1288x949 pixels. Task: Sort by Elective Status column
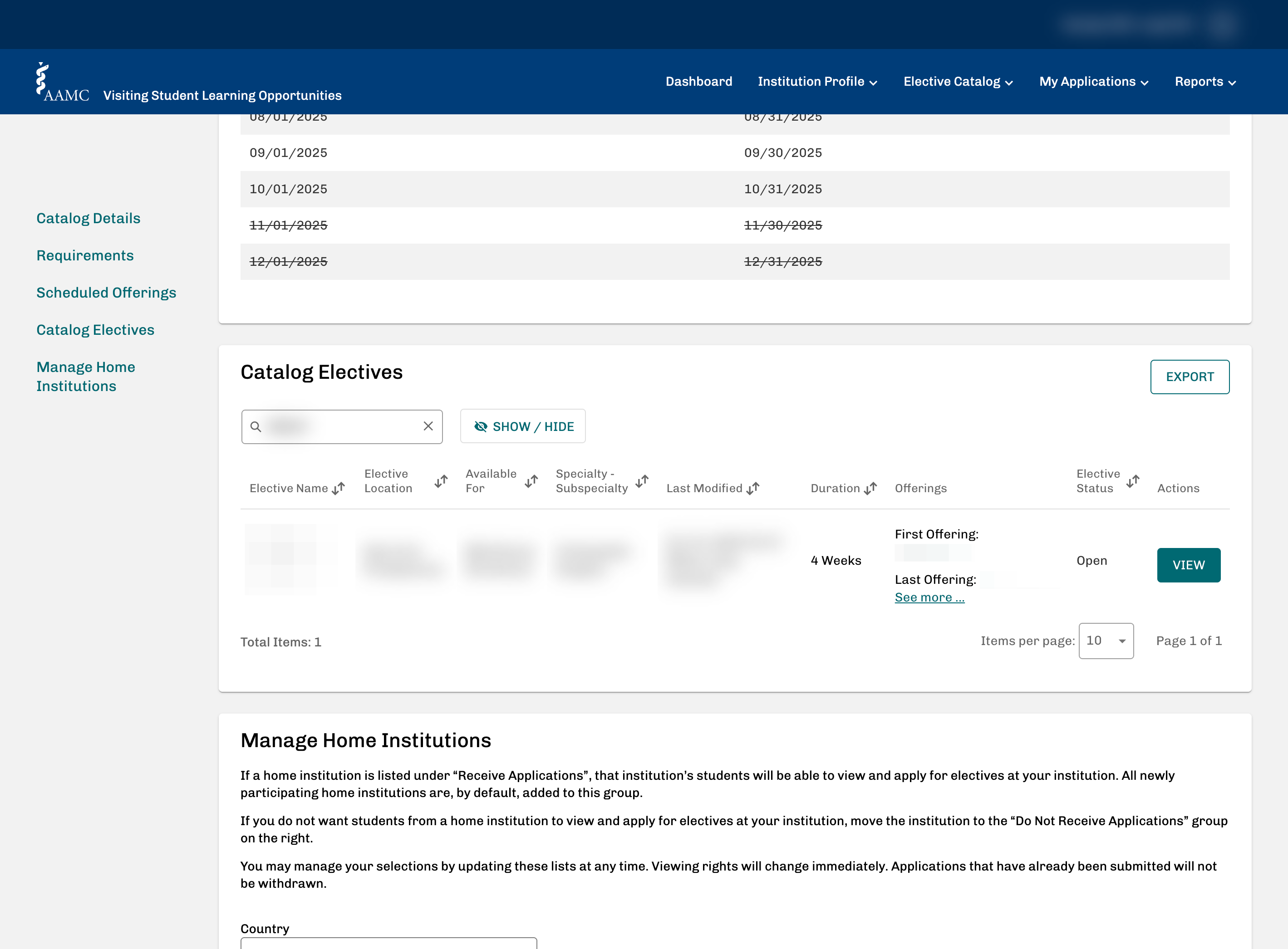(x=1133, y=481)
